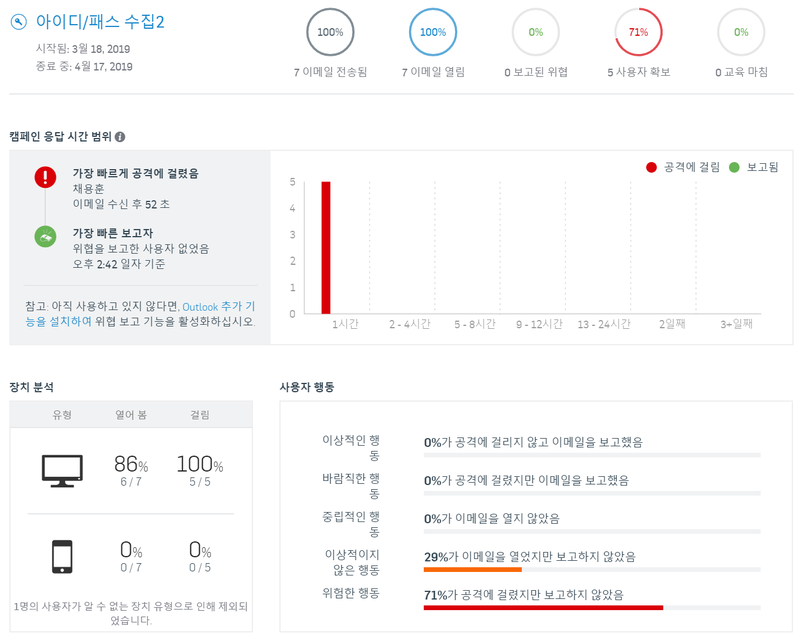Click 위협을 보고한 사용자 없었음 text
800x643 pixels.
140,249
